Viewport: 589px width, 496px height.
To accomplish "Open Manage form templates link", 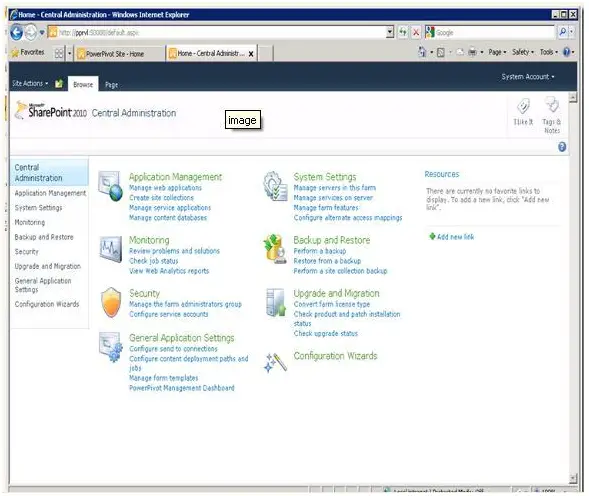I will tap(163, 378).
